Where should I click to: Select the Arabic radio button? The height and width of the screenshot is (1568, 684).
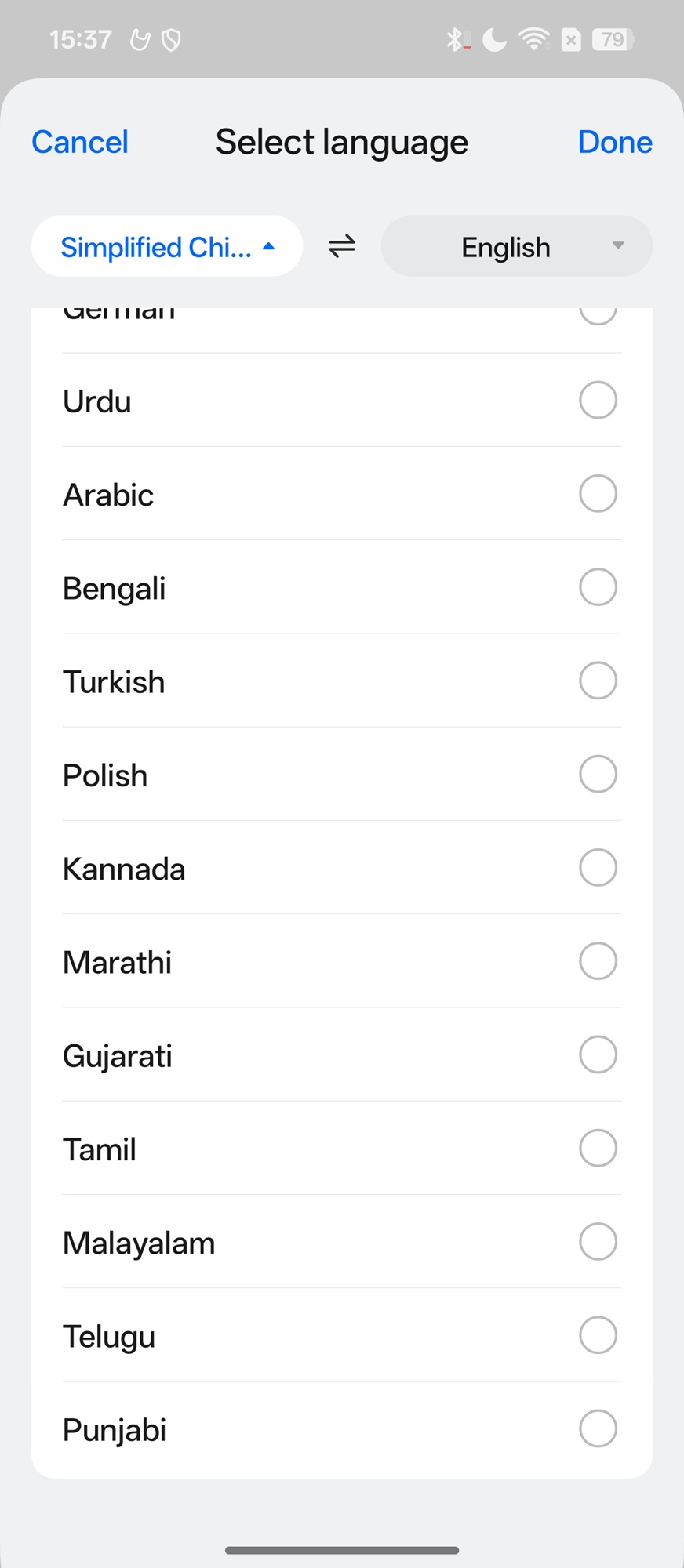(598, 494)
